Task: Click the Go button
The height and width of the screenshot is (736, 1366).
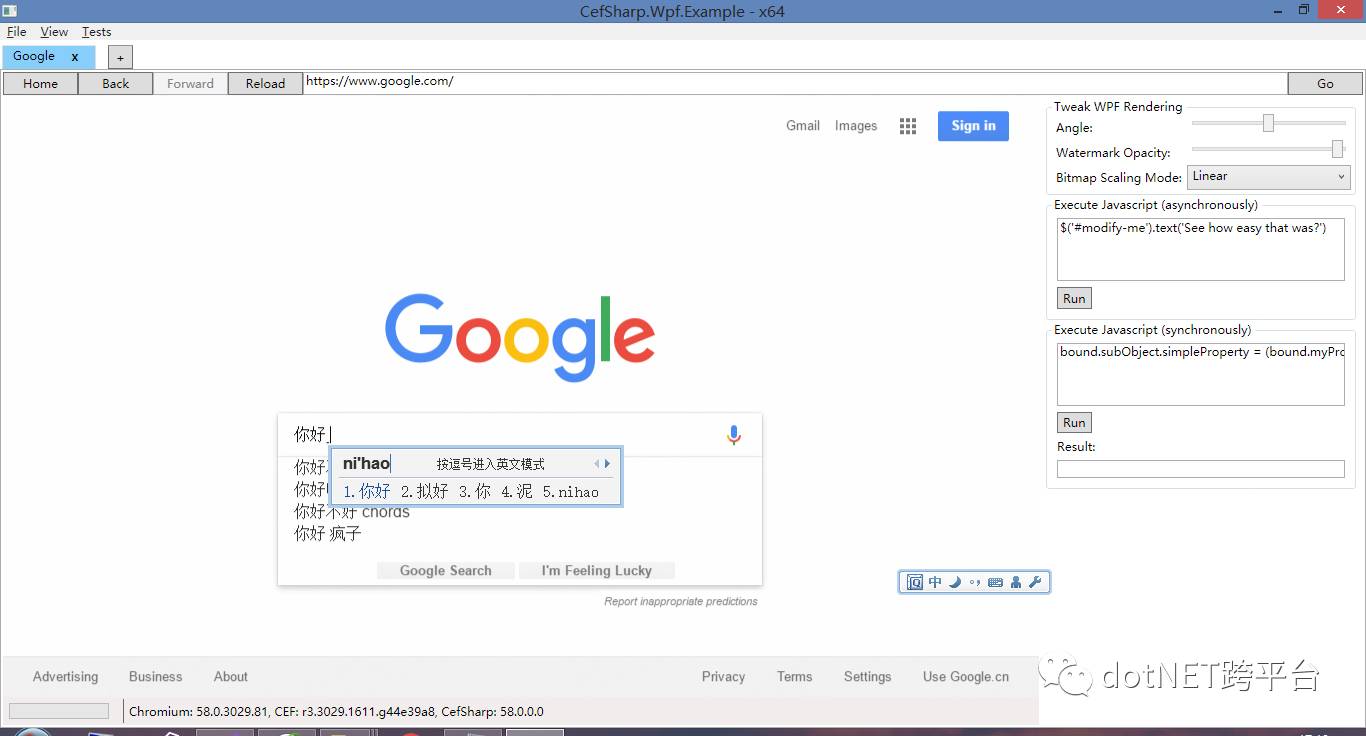Action: click(1325, 84)
